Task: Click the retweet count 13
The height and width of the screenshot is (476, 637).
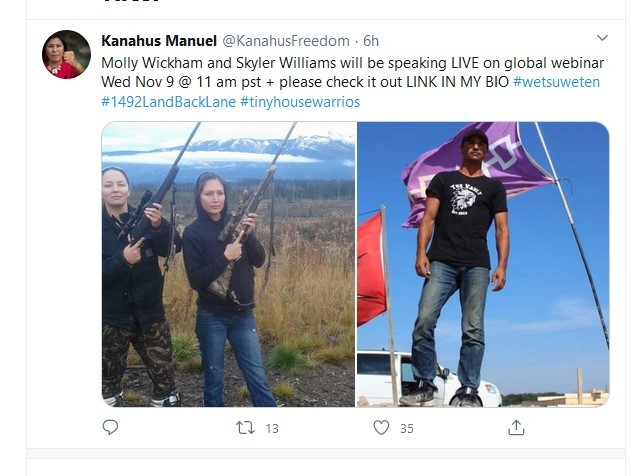Action: click(272, 428)
